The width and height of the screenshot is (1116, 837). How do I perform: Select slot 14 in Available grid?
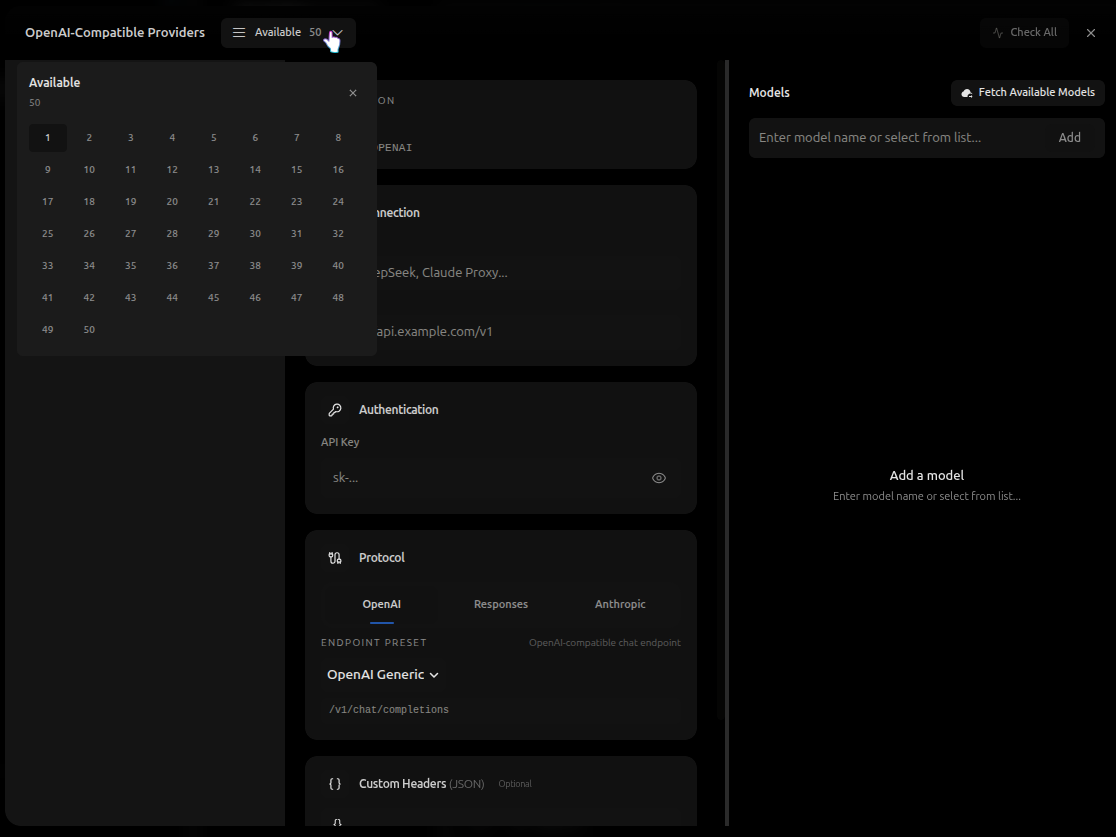(x=255, y=170)
